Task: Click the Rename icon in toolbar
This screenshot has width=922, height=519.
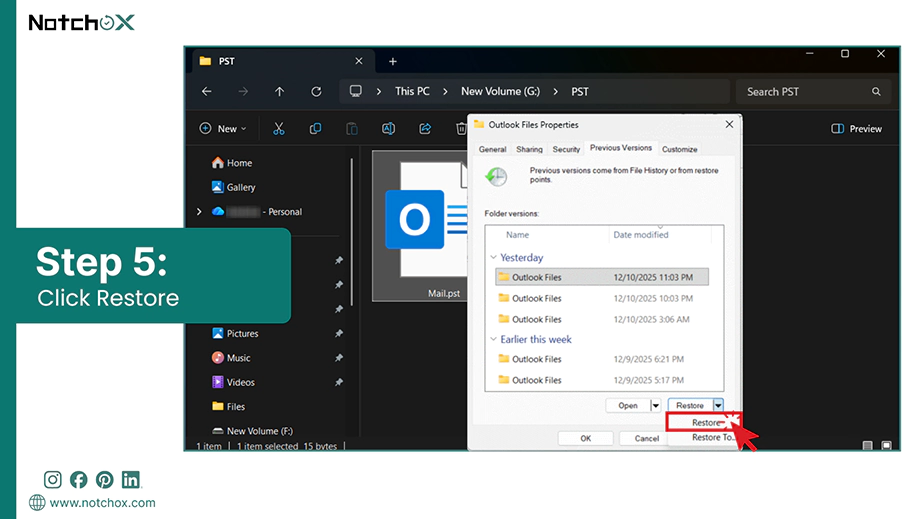Action: coord(388,129)
